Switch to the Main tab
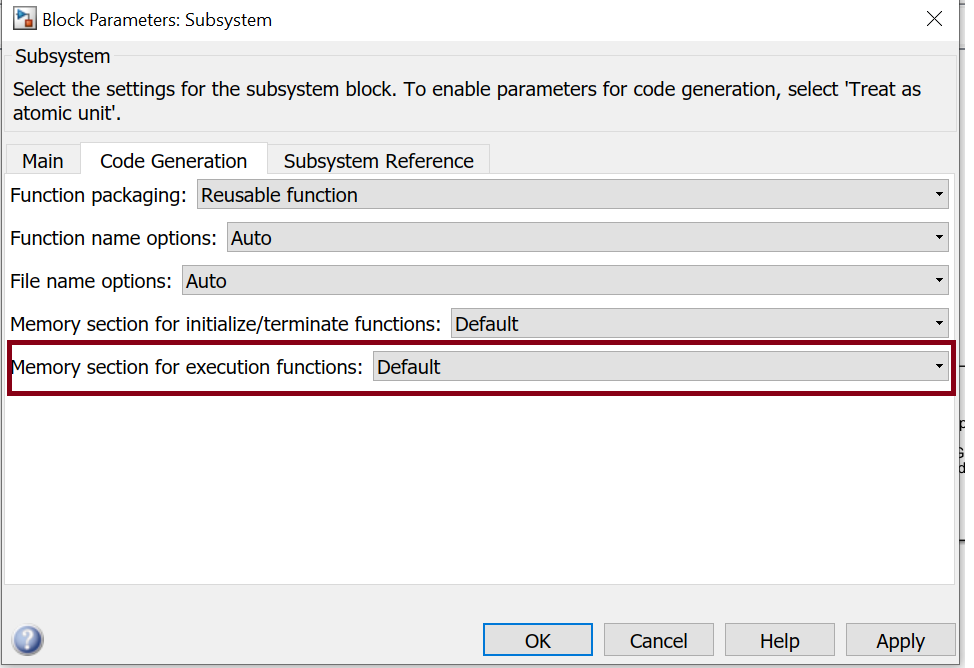Image resolution: width=974 pixels, height=668 pixels. 43,160
